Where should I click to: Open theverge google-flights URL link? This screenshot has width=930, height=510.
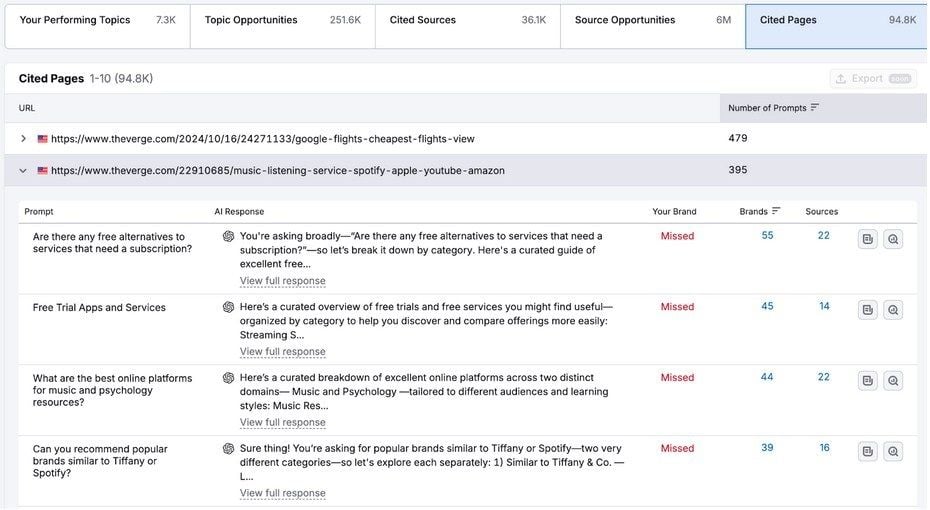(x=262, y=139)
